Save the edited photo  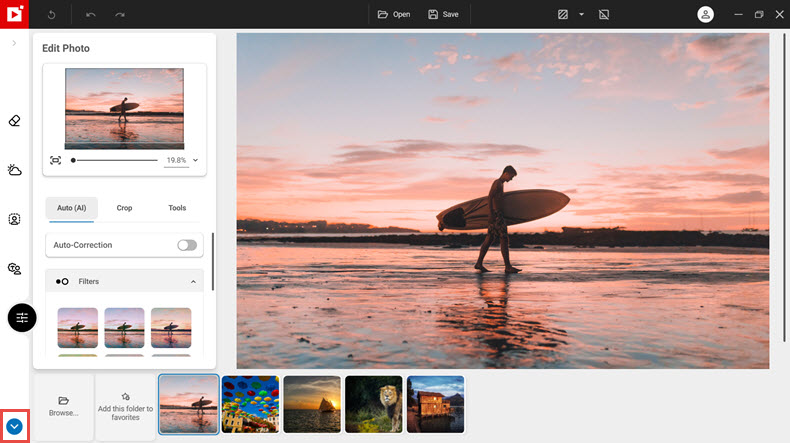pyautogui.click(x=443, y=15)
